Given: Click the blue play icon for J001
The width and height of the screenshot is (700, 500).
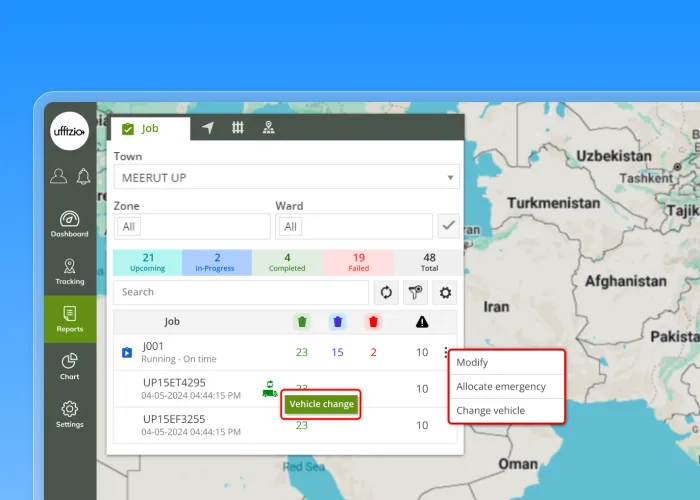Looking at the screenshot, I should [x=127, y=352].
